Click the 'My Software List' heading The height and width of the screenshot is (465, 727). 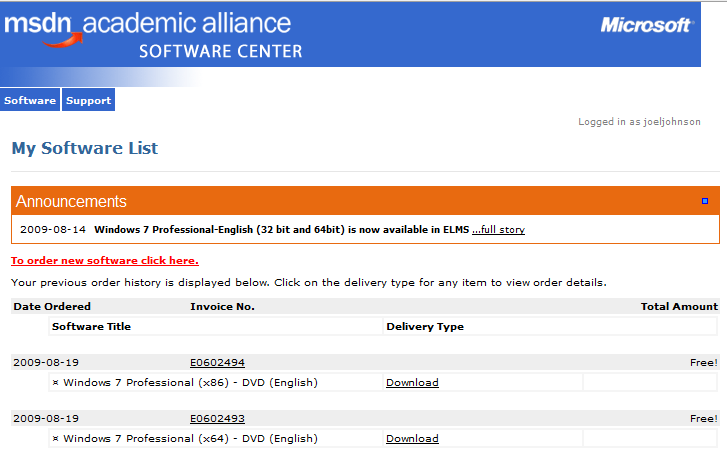pos(85,148)
